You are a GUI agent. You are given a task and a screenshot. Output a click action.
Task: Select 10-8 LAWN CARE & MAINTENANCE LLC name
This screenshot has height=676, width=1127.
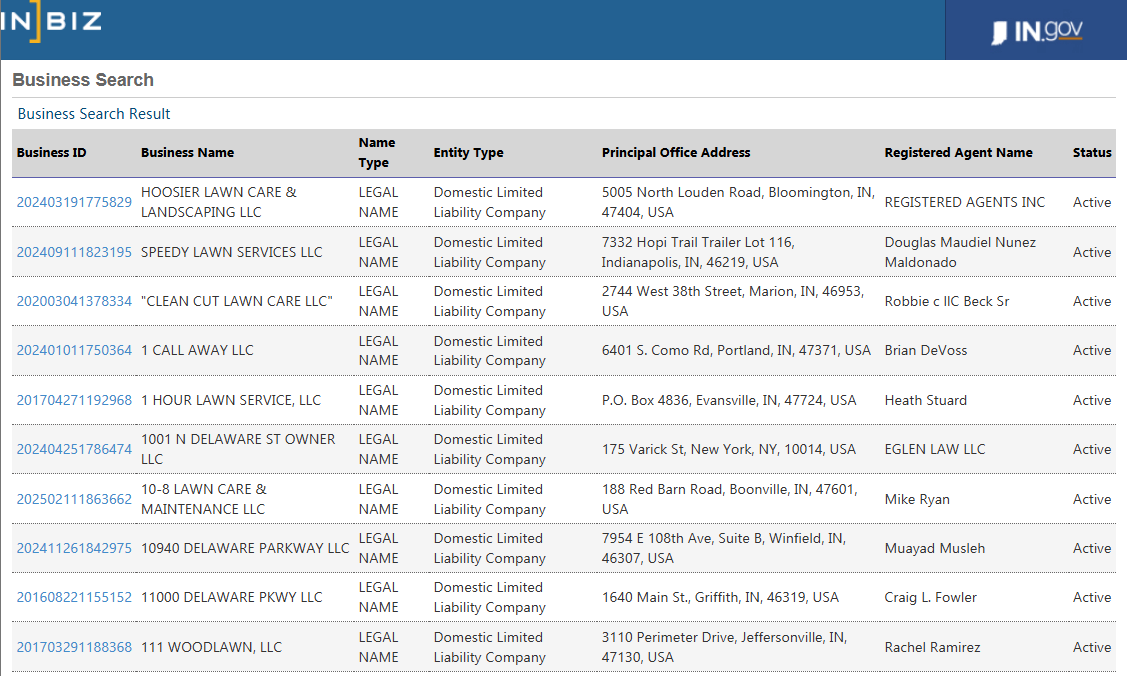click(x=203, y=499)
